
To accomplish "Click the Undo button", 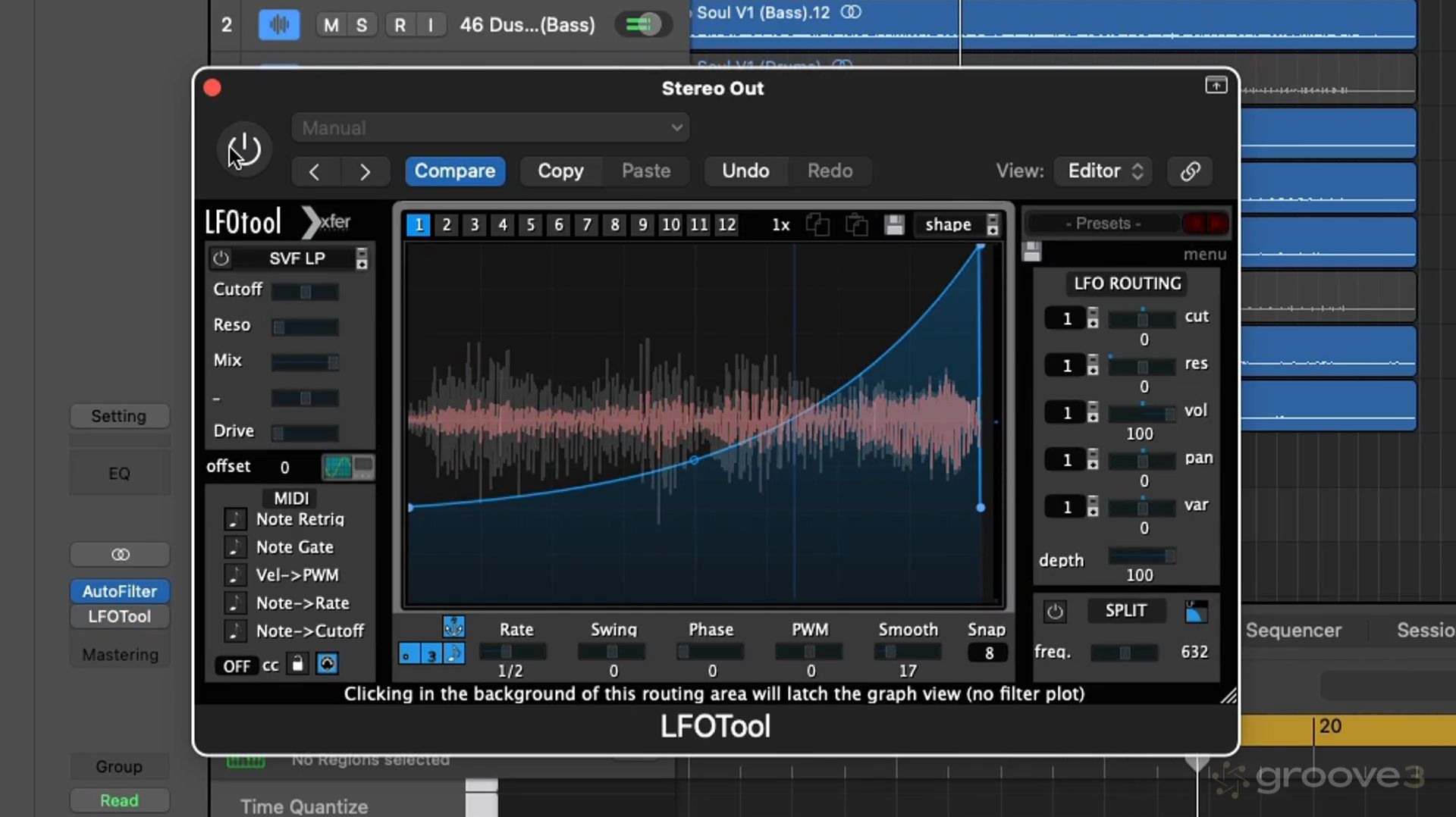I will coord(745,171).
